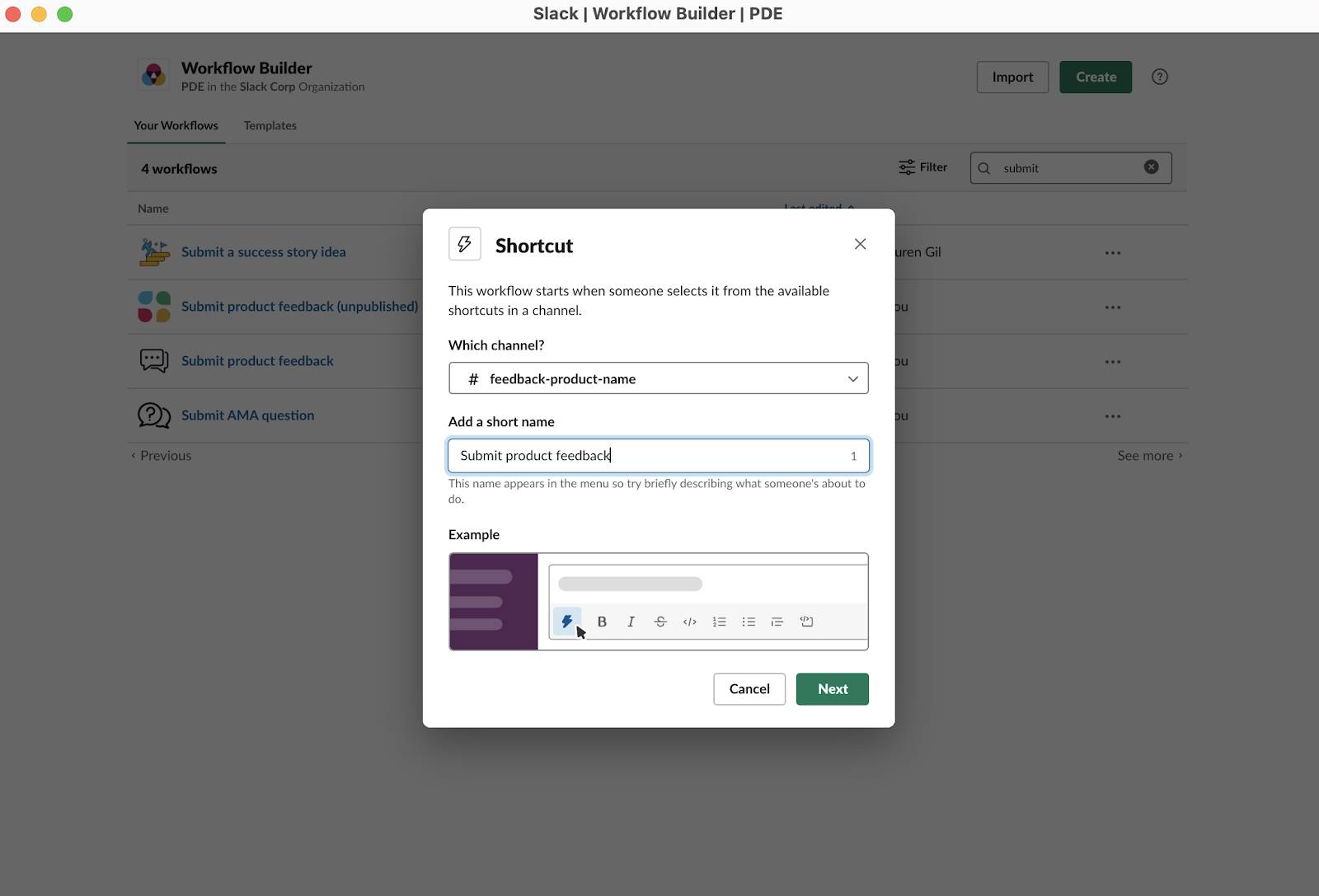Click the strikethrough icon in example toolbar
The height and width of the screenshot is (896, 1319).
click(660, 622)
